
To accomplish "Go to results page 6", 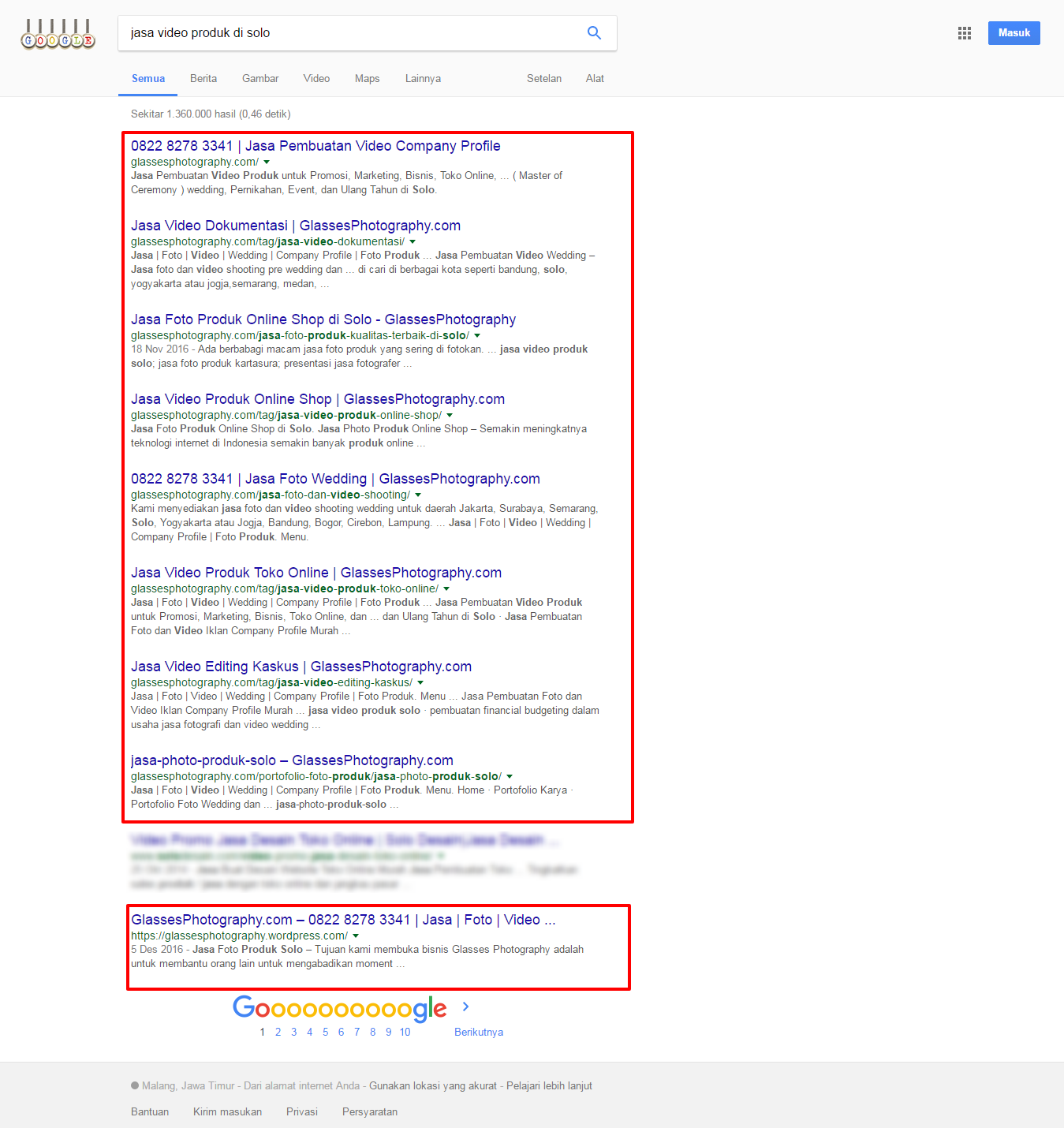I will click(x=341, y=1032).
